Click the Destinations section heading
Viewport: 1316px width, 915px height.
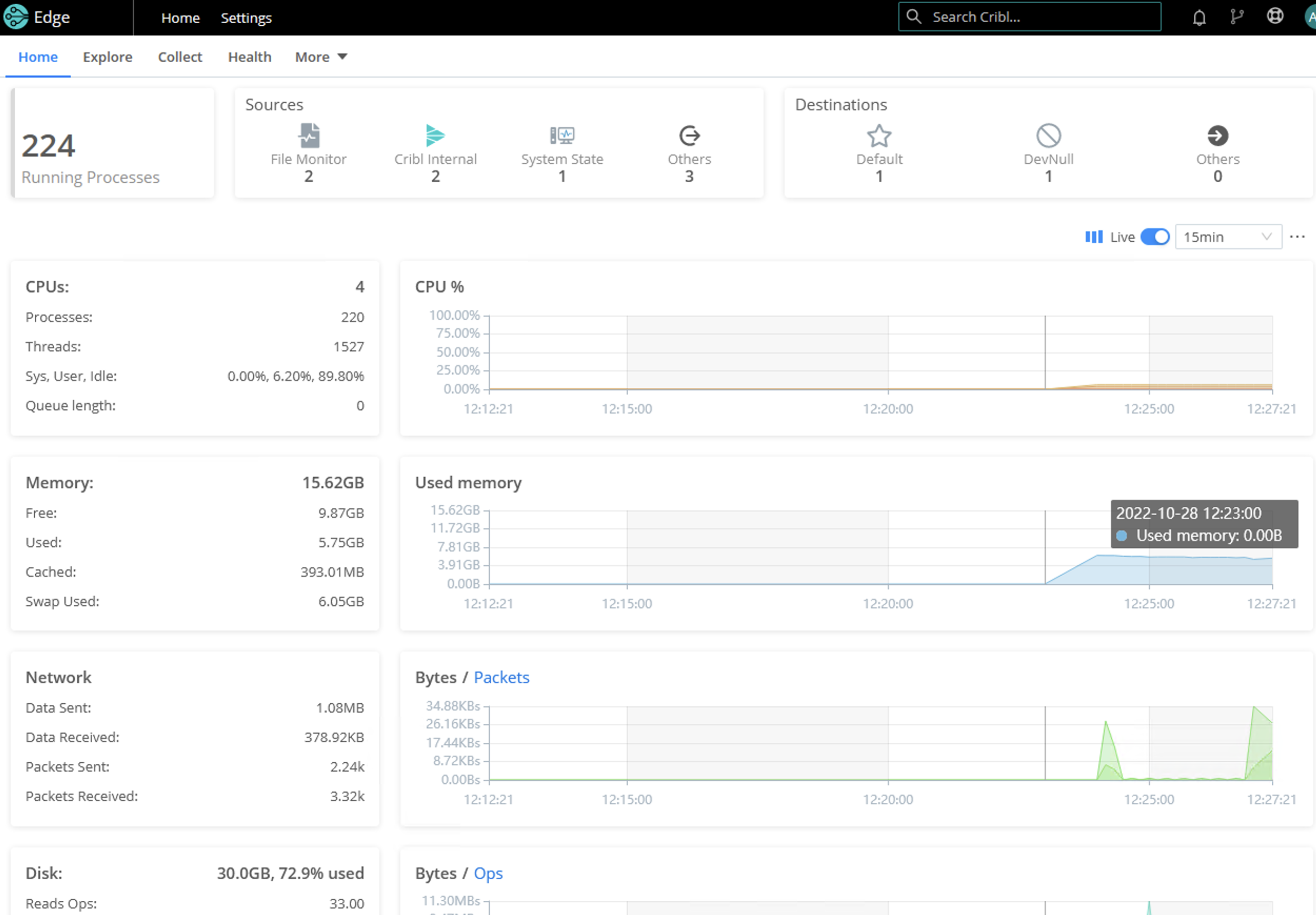[x=841, y=104]
